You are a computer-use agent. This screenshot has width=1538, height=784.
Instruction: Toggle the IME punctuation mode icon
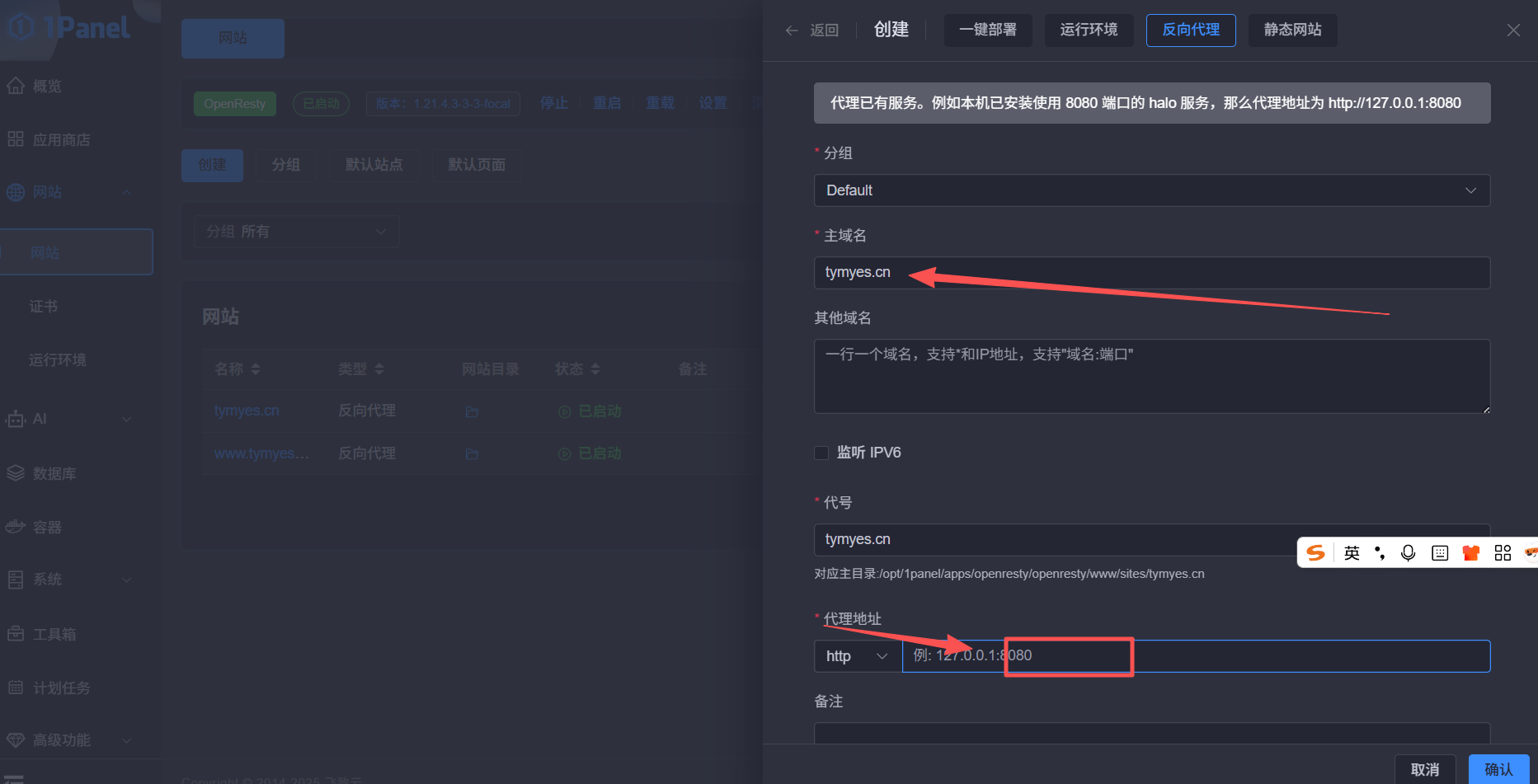1379,552
